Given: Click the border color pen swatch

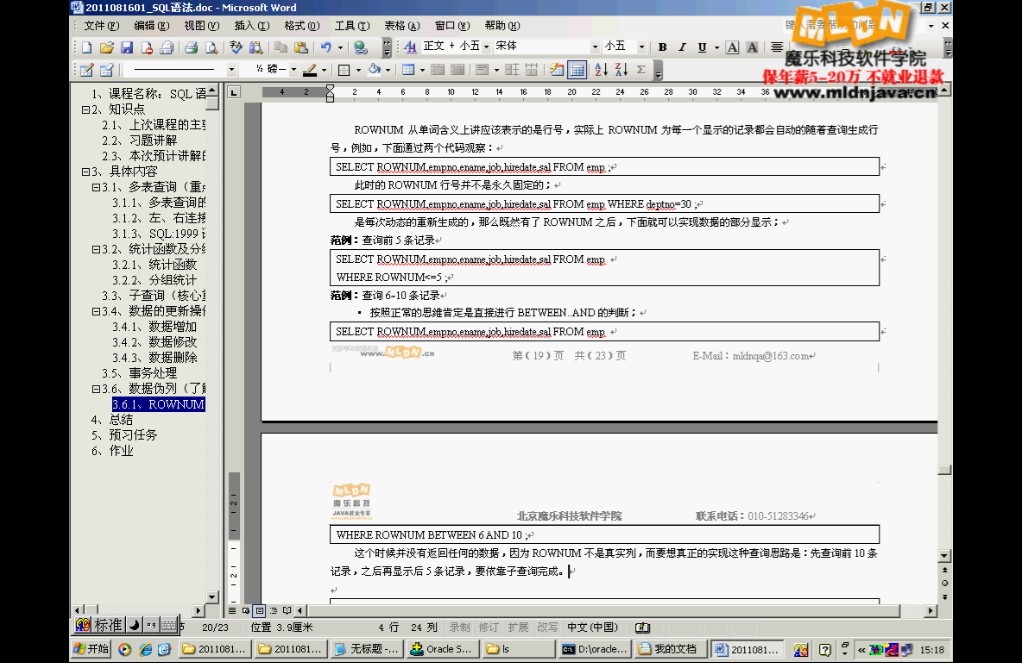Looking at the screenshot, I should pos(310,70).
